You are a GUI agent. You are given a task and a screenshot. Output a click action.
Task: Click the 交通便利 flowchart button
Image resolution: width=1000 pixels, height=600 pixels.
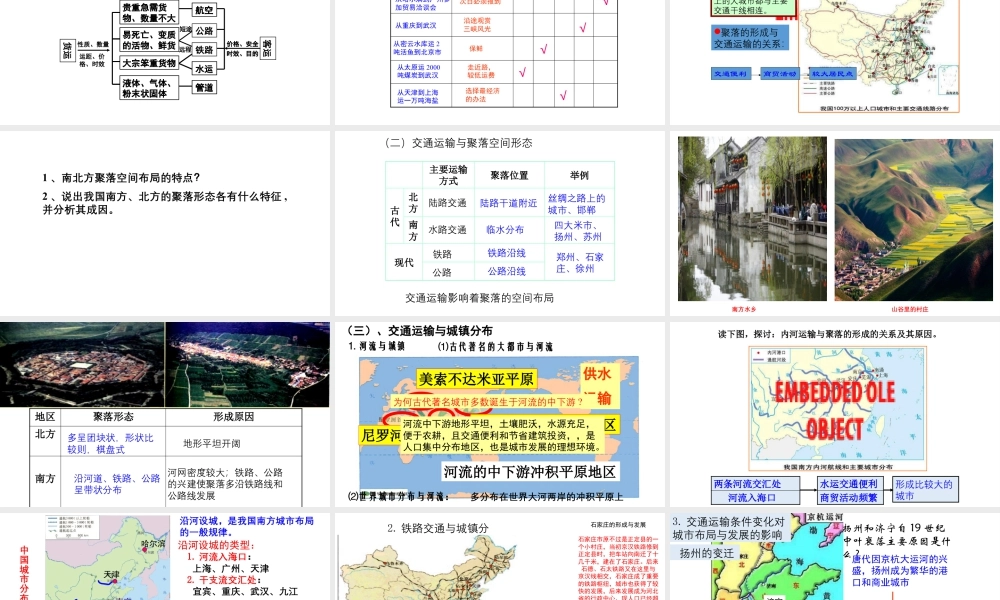coord(730,72)
